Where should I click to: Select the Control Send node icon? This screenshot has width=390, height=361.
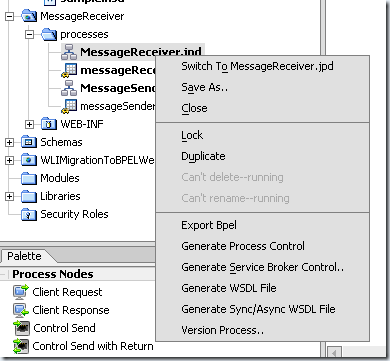click(21, 328)
